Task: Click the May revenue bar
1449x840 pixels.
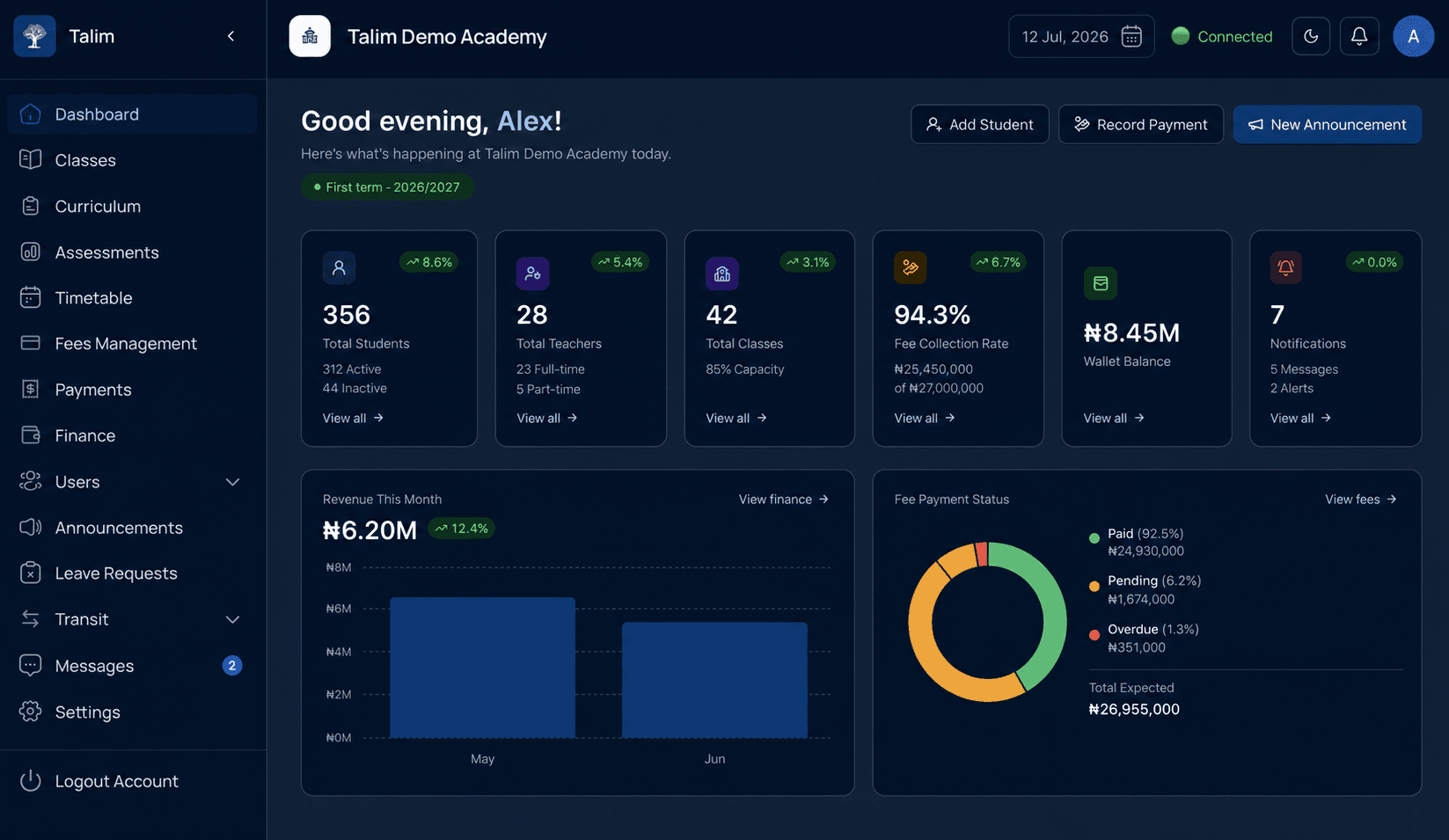Action: click(x=482, y=668)
